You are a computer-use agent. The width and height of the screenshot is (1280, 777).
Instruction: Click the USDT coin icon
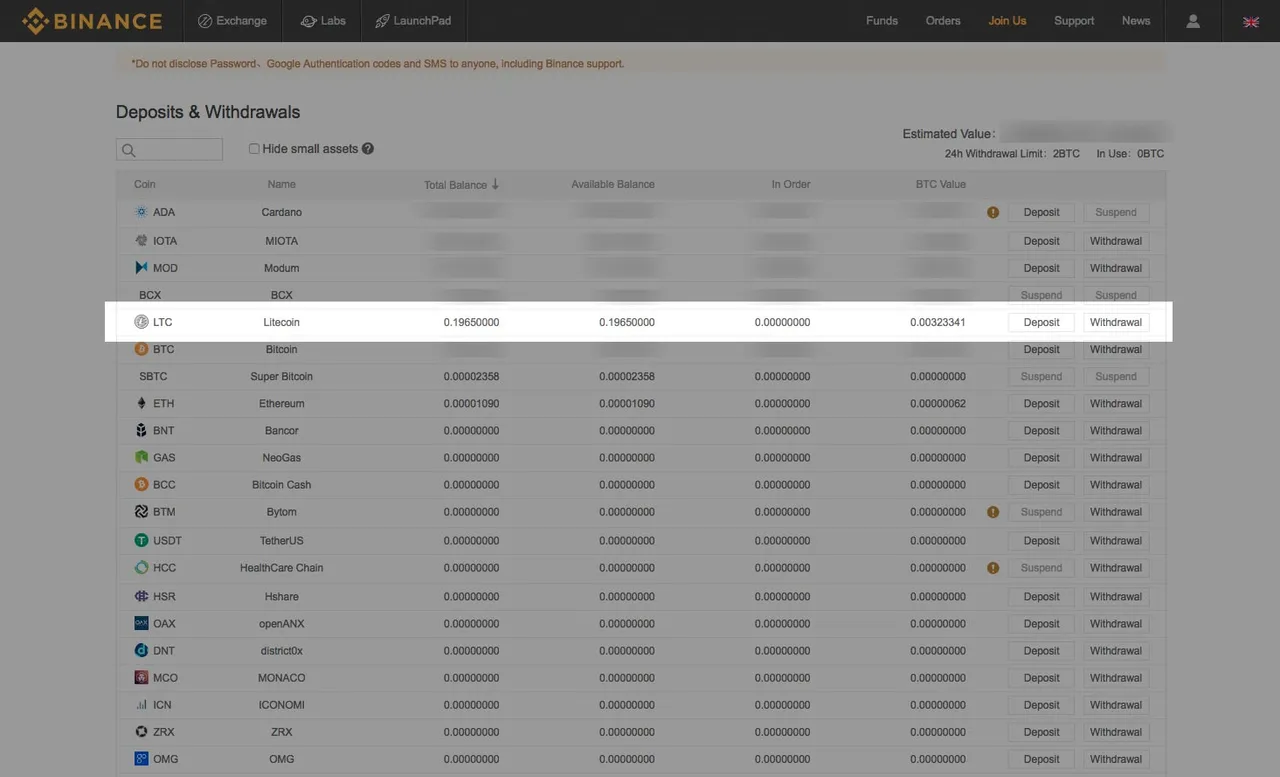[141, 540]
